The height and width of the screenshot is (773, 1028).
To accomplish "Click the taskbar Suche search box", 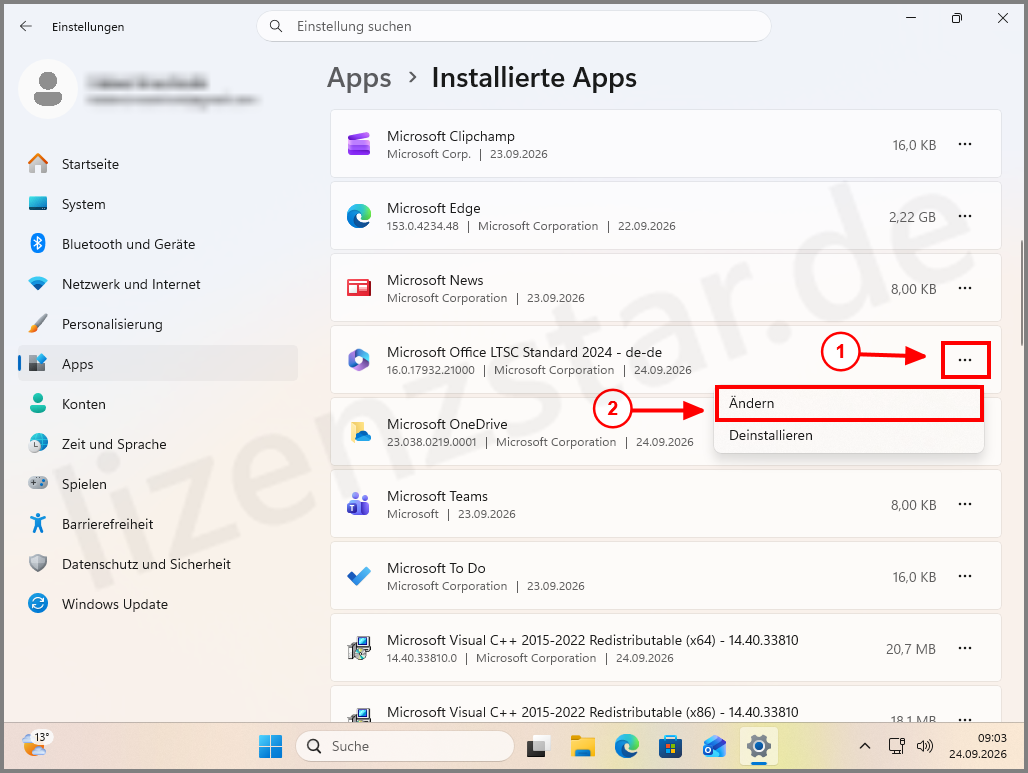I will 405,746.
